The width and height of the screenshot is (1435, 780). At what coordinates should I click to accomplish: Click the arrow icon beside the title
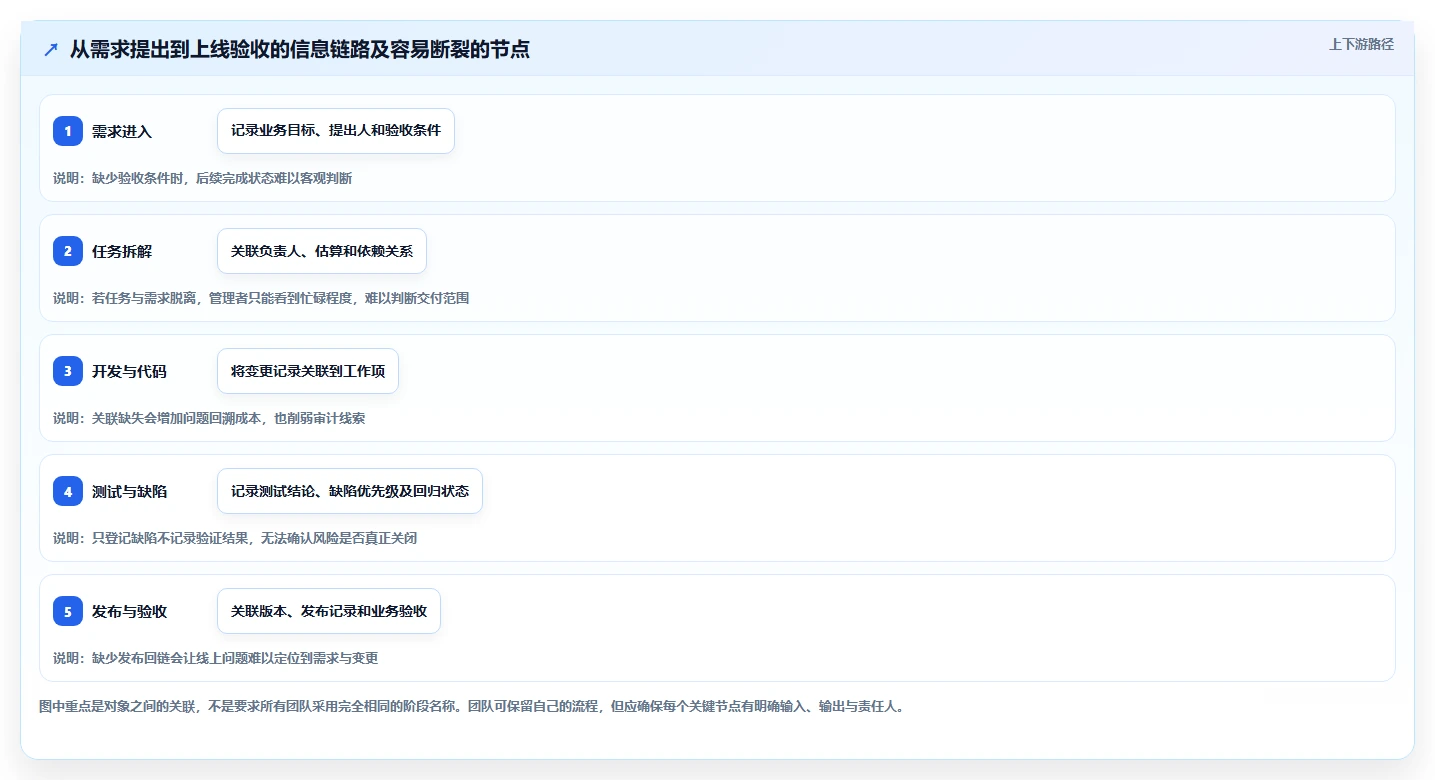pyautogui.click(x=51, y=49)
